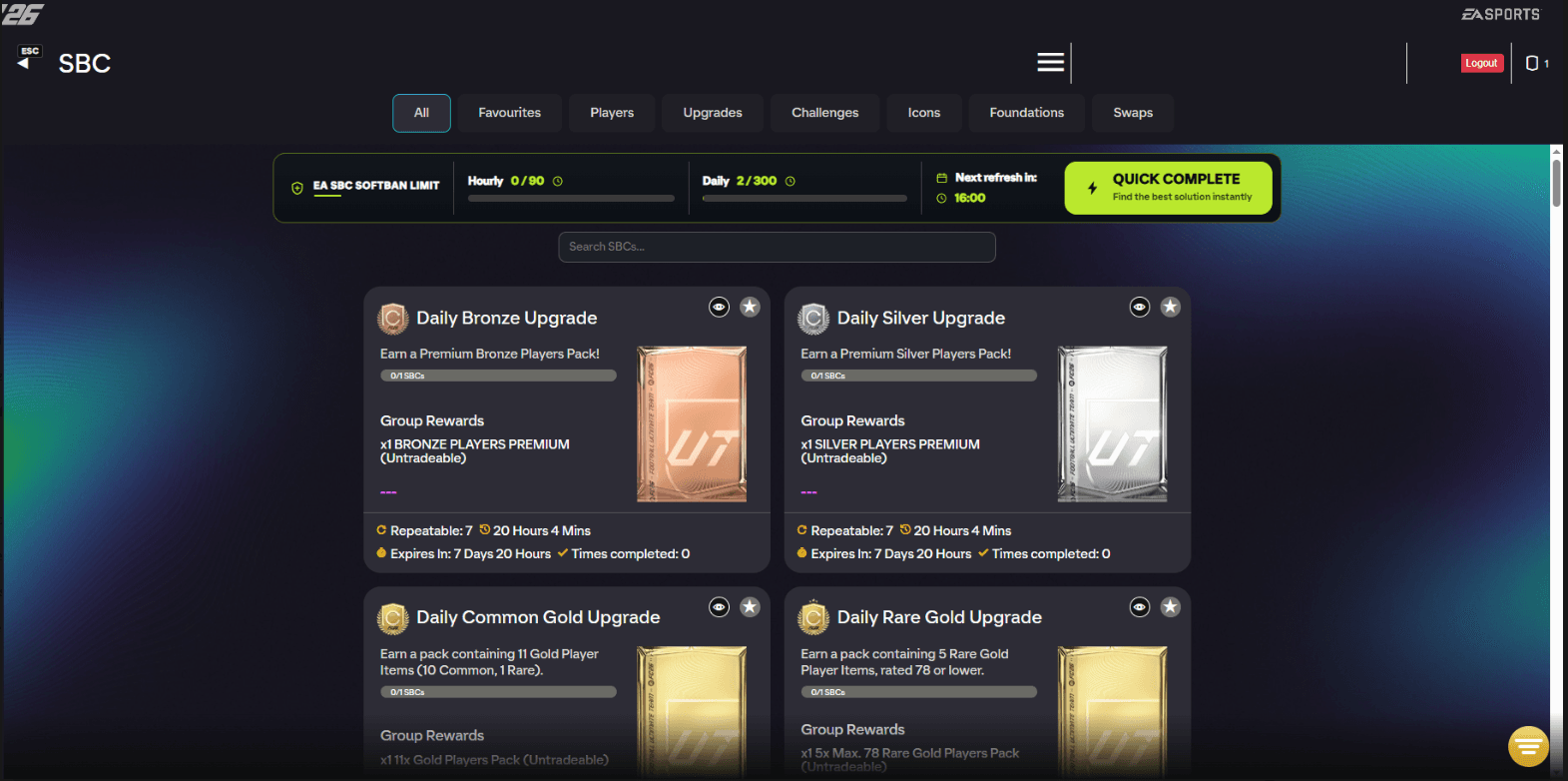
Task: Toggle visibility eye on Daily Common Gold Upgrade
Action: pyautogui.click(x=719, y=606)
